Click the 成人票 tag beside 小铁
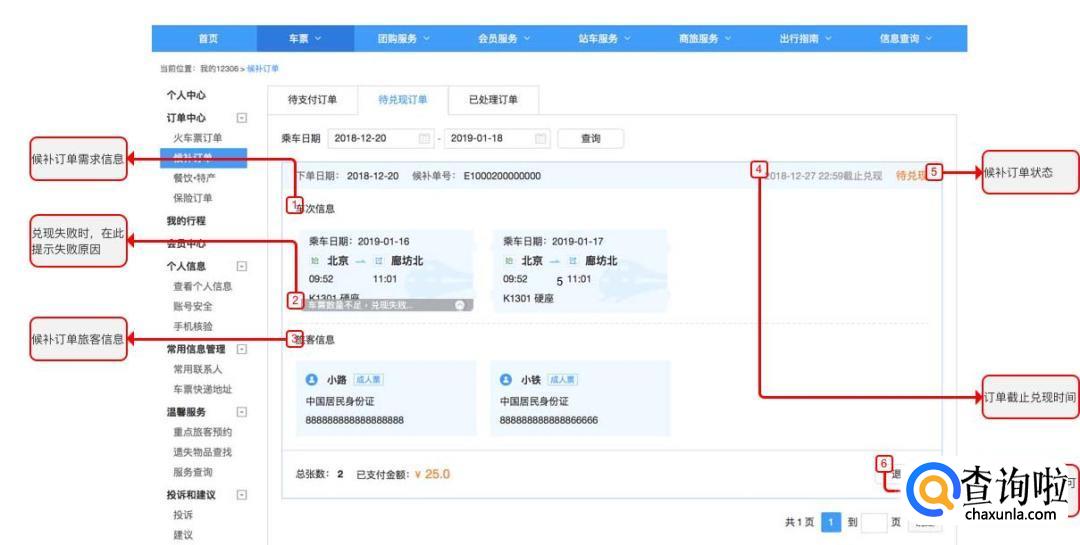Viewport: 1080px width, 545px height. pos(563,380)
